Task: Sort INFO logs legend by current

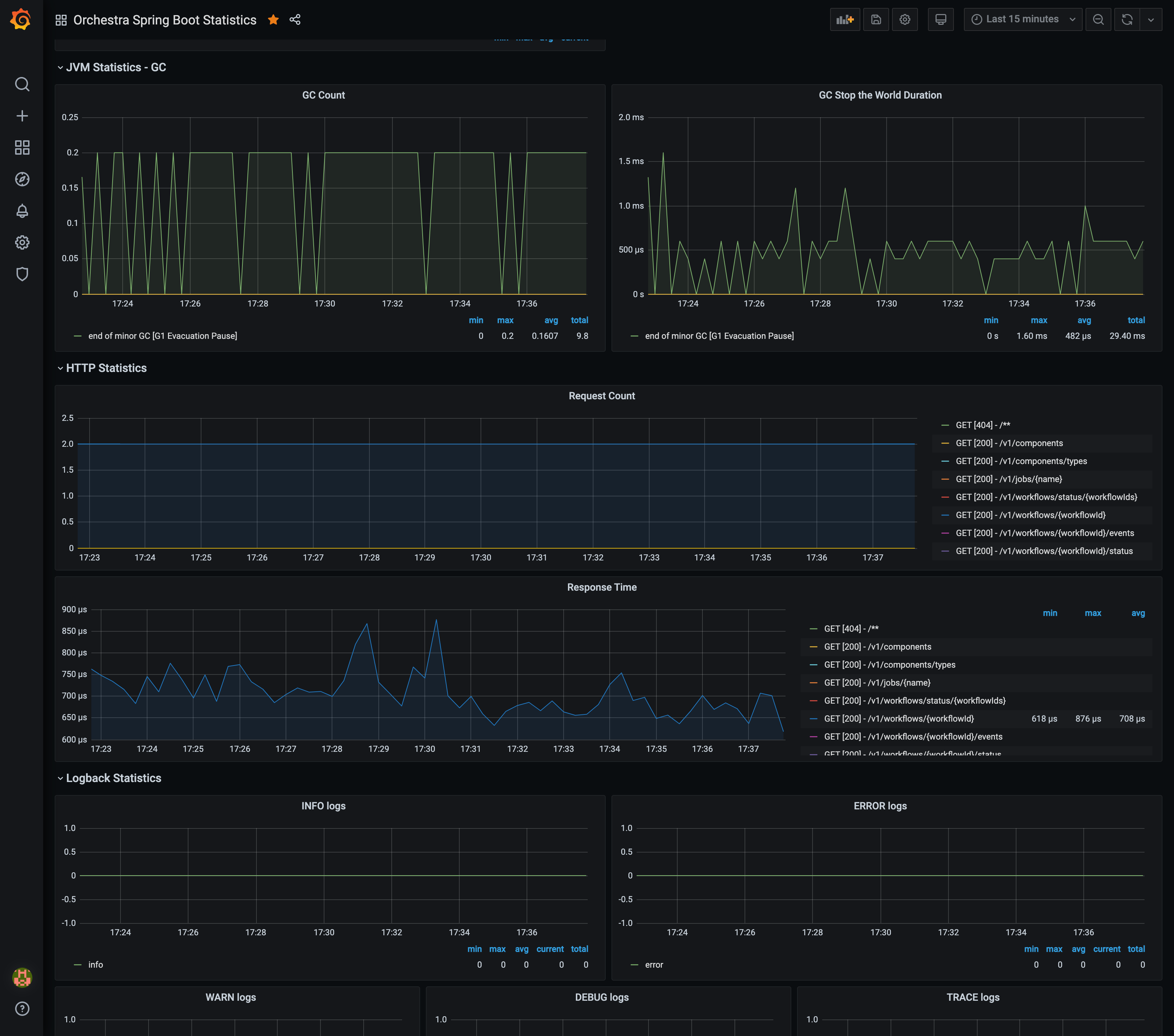Action: point(550,949)
